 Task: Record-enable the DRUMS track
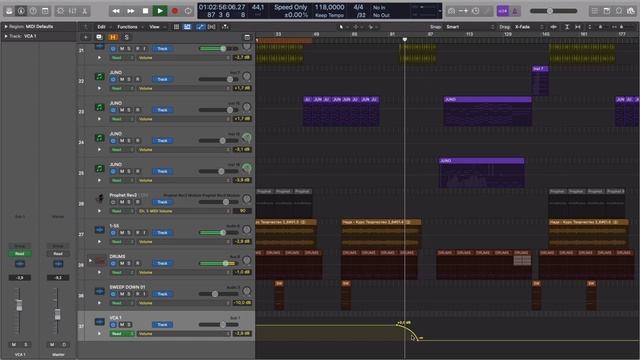point(137,263)
